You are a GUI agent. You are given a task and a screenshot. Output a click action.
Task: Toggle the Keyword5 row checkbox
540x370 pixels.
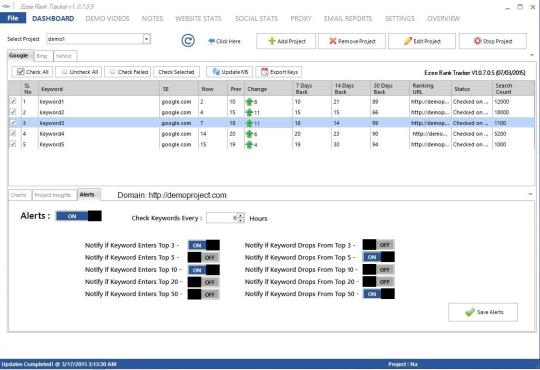[13, 144]
